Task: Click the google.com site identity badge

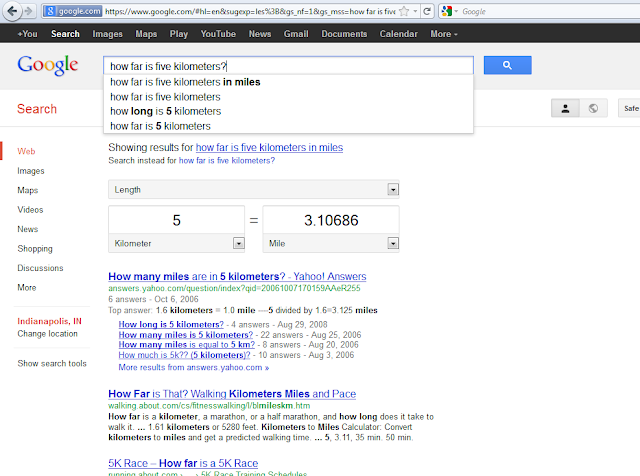Action: (x=73, y=11)
